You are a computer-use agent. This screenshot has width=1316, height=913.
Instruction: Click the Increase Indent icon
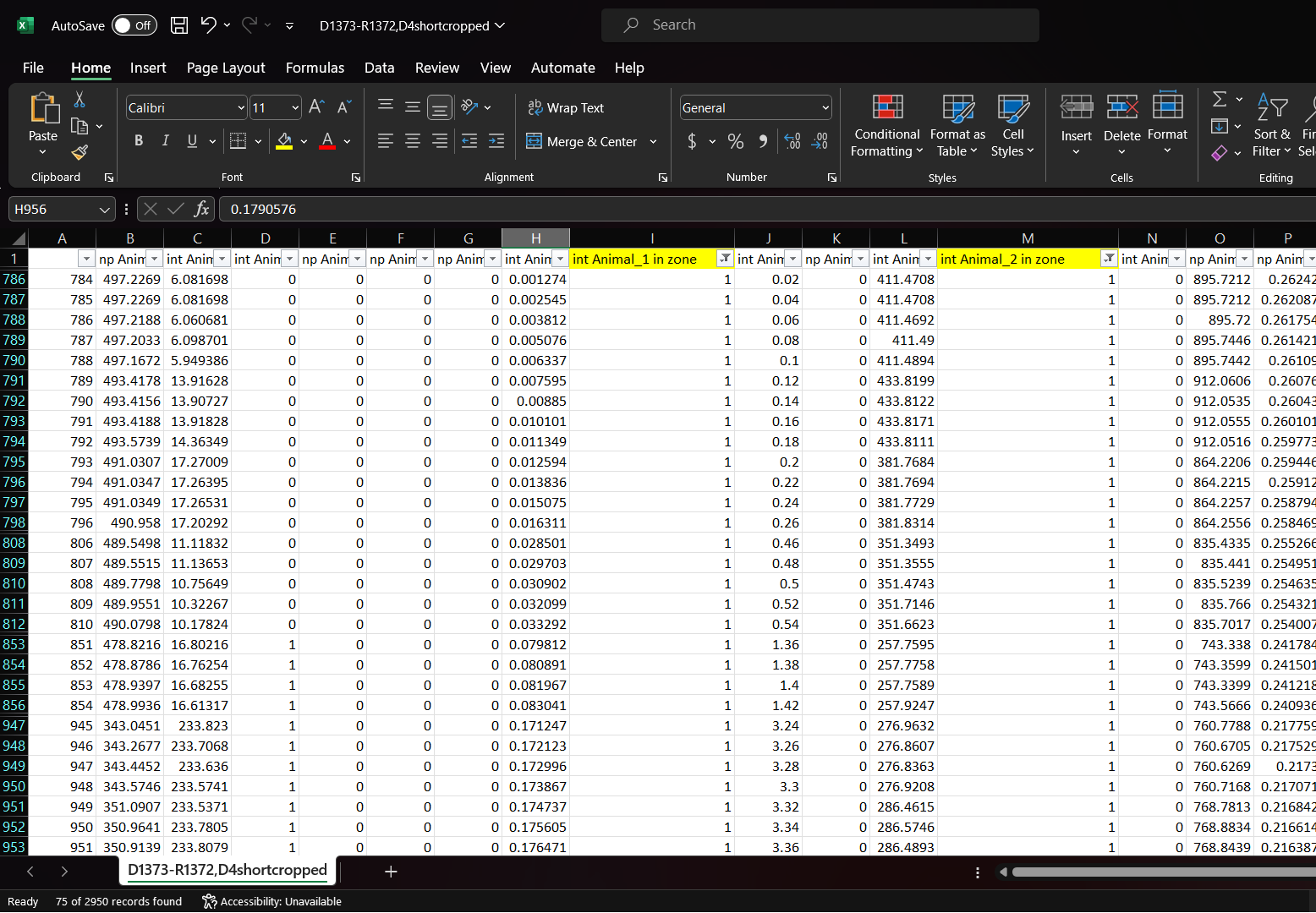click(496, 141)
